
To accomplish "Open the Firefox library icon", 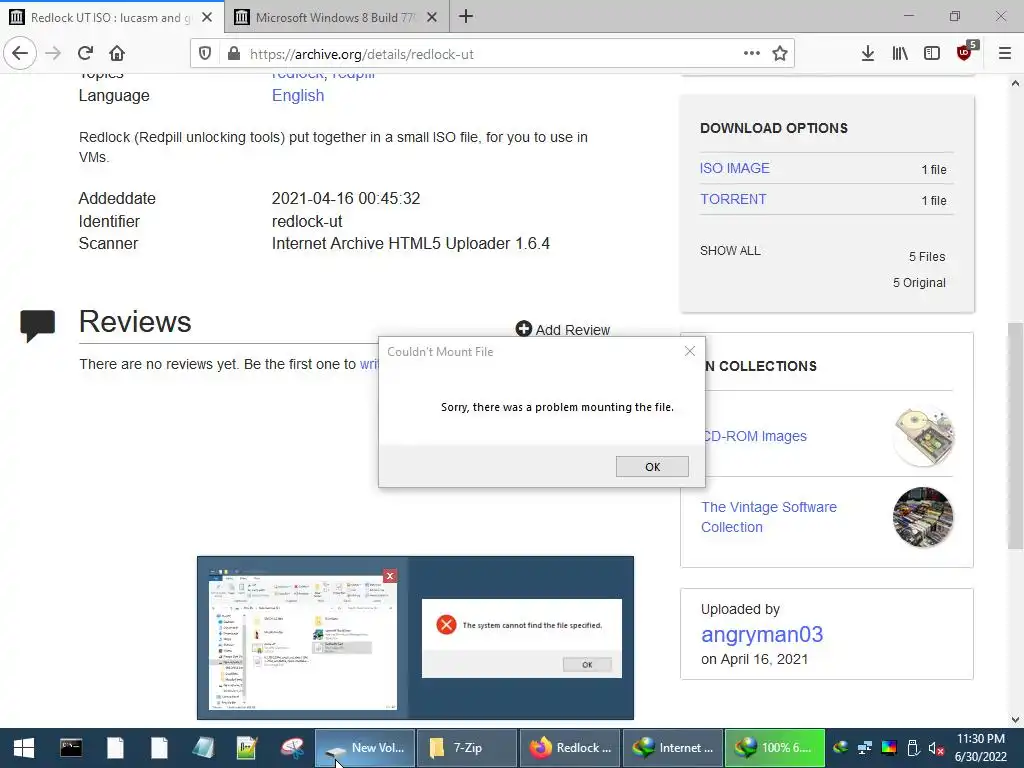I will pyautogui.click(x=900, y=54).
